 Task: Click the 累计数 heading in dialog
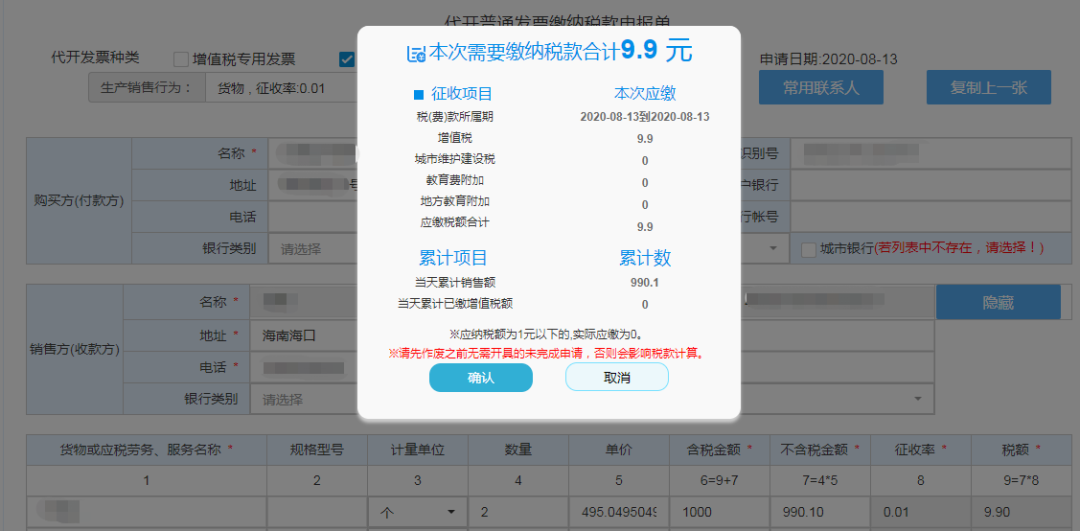click(x=645, y=258)
